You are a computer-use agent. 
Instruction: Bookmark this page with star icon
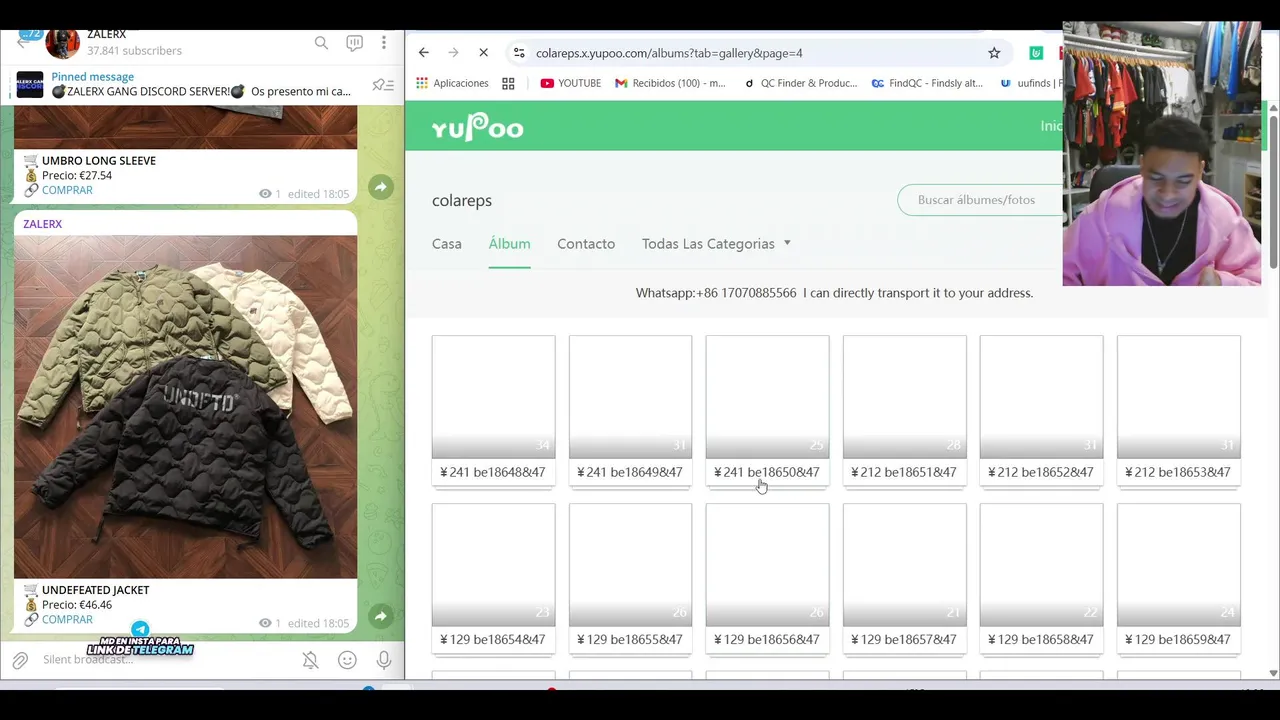point(994,53)
